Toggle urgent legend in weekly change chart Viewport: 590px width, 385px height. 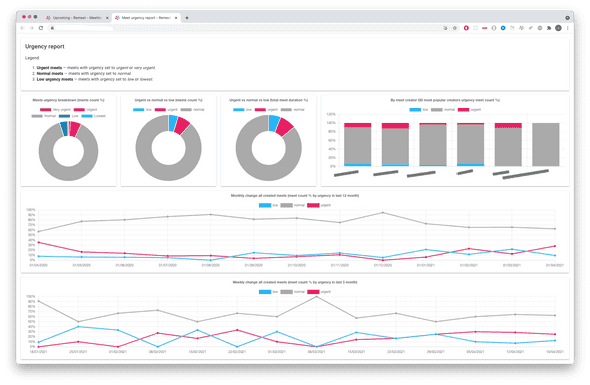(319, 292)
